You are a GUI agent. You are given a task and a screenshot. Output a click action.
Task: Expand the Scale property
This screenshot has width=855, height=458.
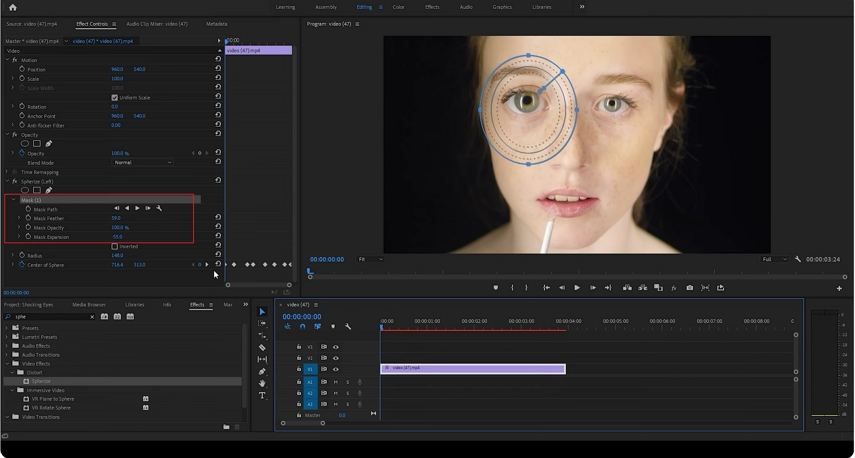pyautogui.click(x=13, y=79)
